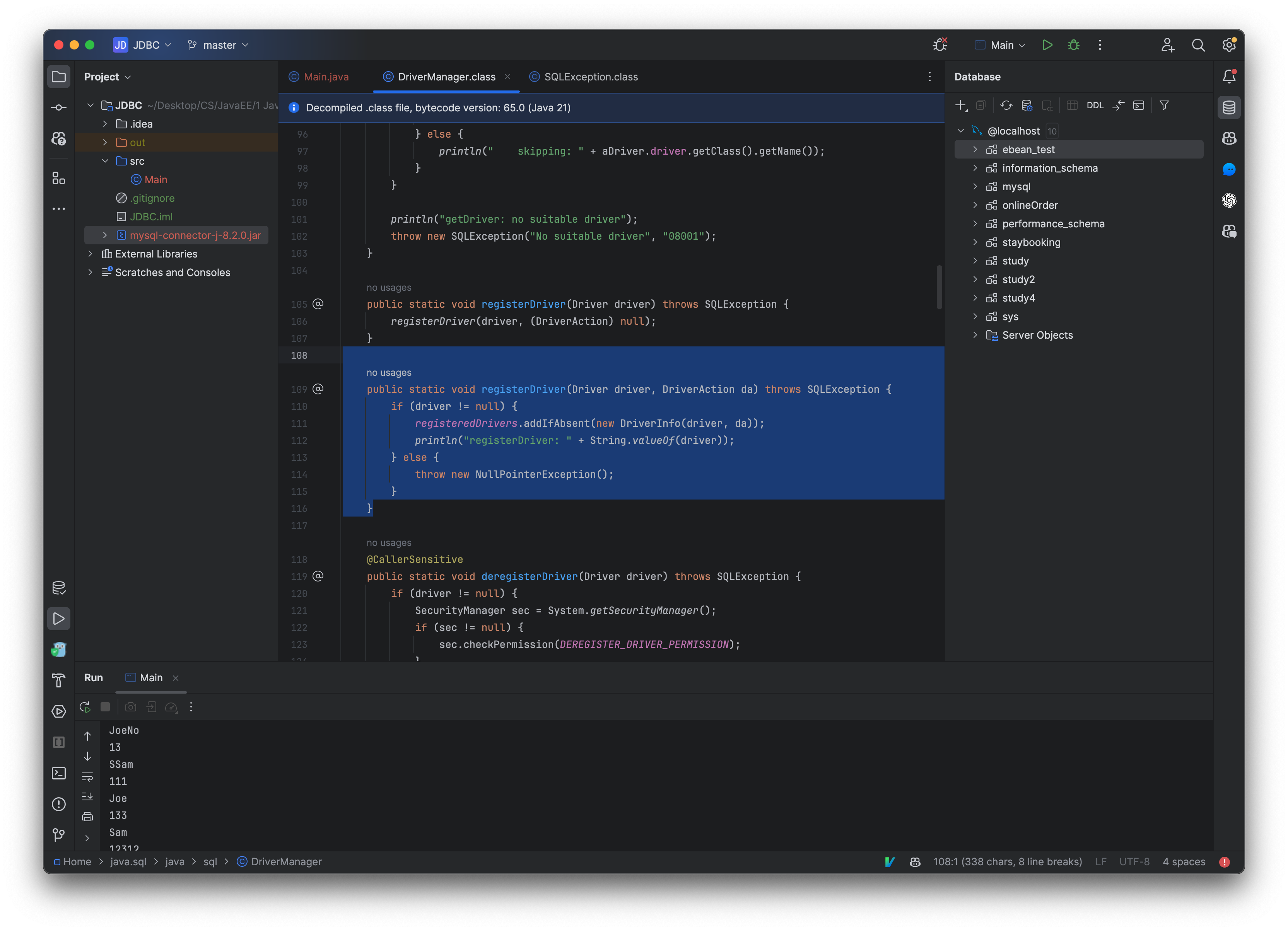Refresh database connections in the Database toolbar
1288x931 pixels.
click(x=1006, y=106)
